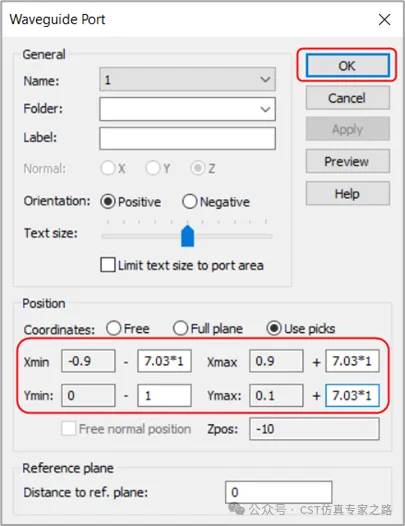Preview the port settings

click(x=348, y=161)
